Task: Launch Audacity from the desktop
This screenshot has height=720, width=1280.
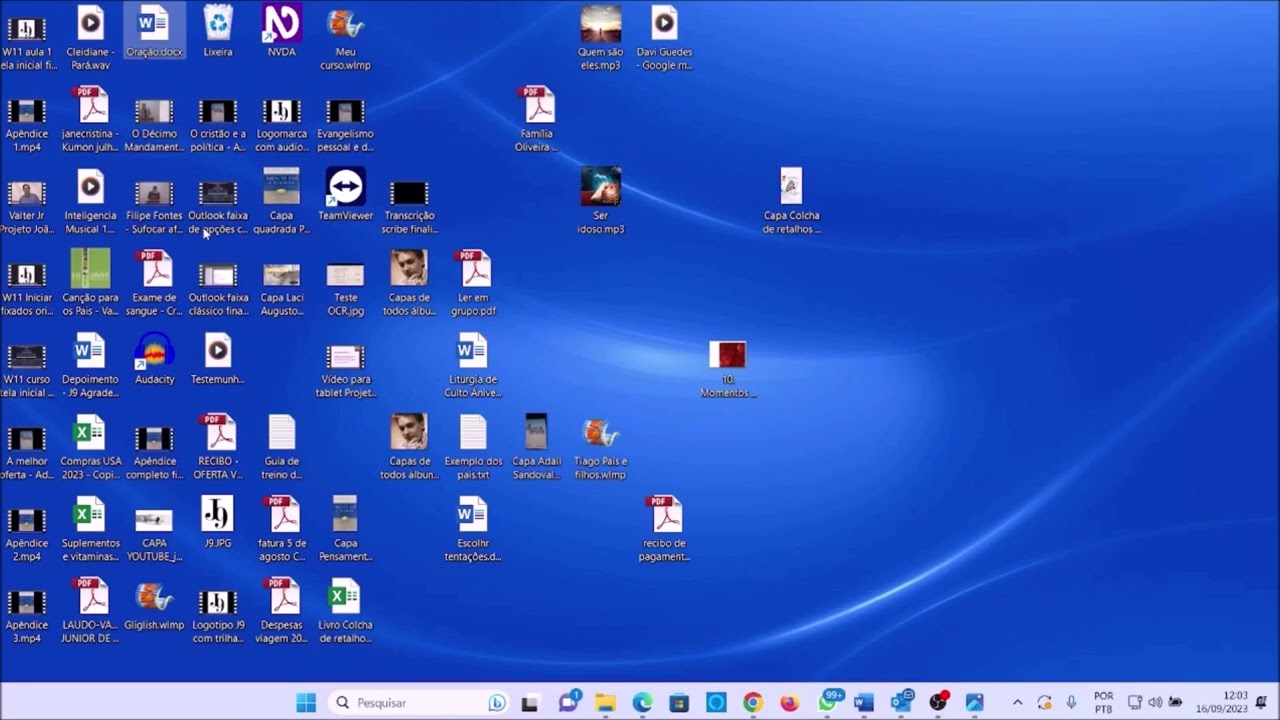Action: [154, 359]
